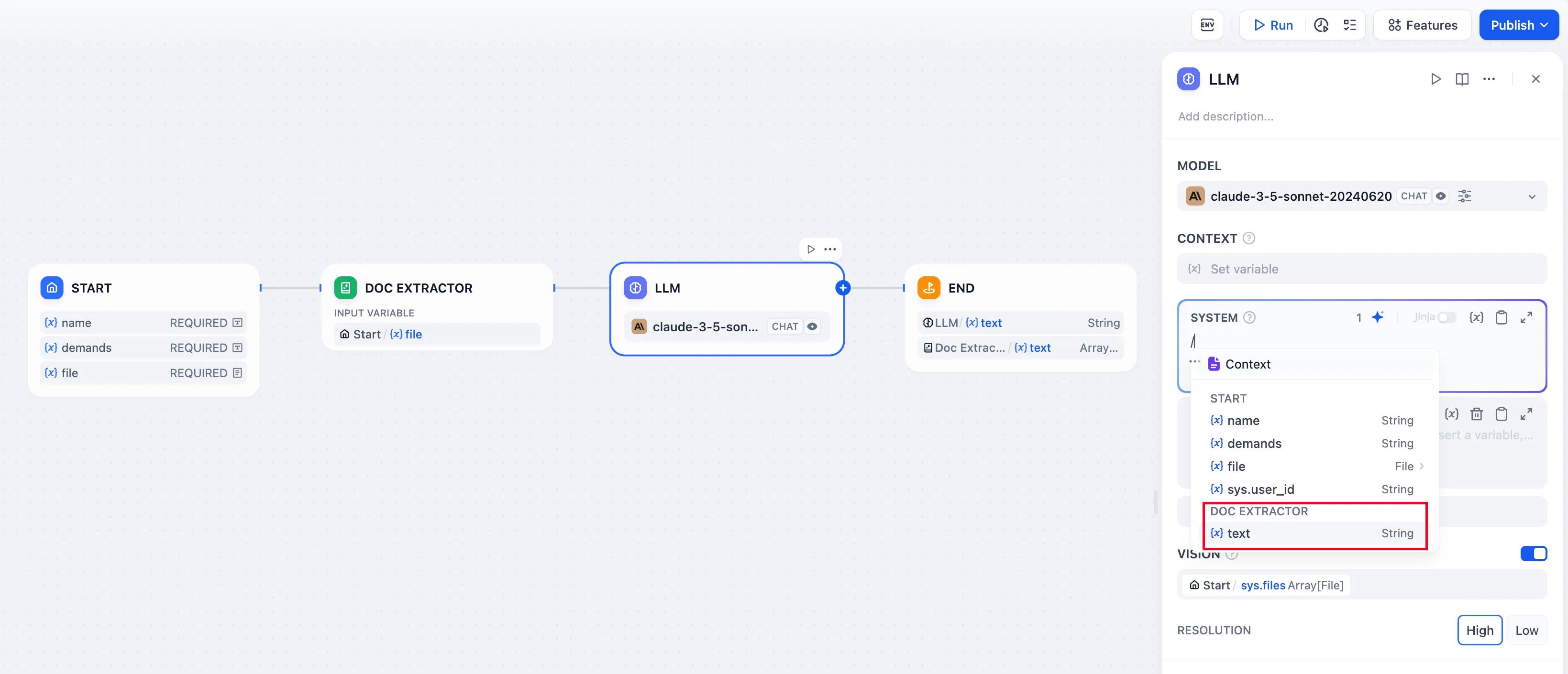Copy the SYSTEM prompt with clipboard icon
The height and width of the screenshot is (674, 1568).
click(1501, 317)
